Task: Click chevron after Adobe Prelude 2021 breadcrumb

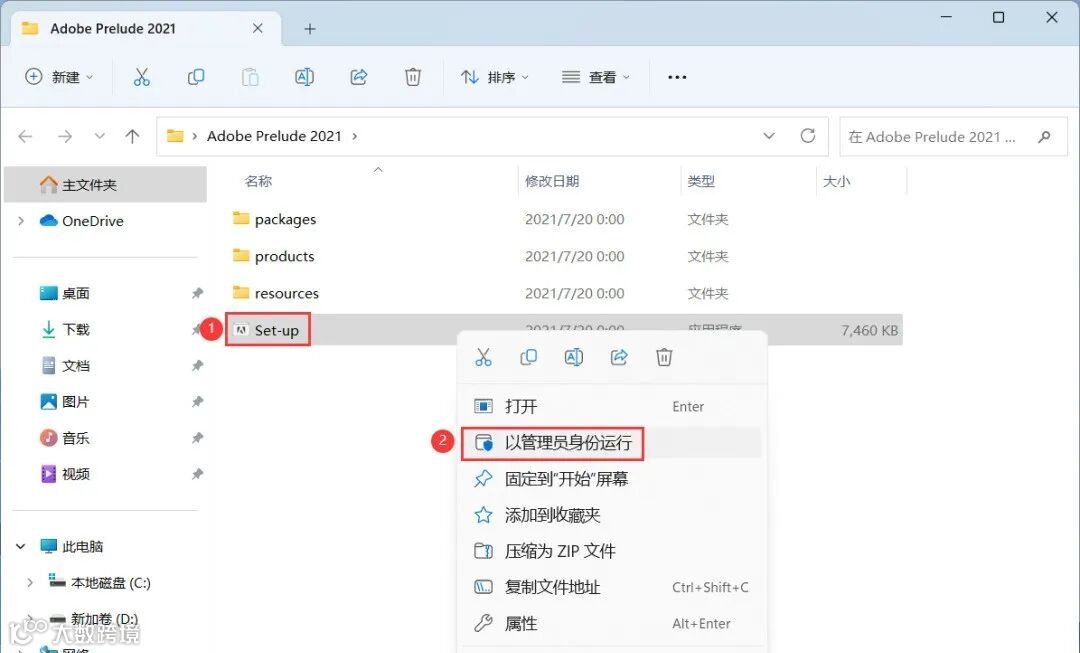Action: click(355, 136)
